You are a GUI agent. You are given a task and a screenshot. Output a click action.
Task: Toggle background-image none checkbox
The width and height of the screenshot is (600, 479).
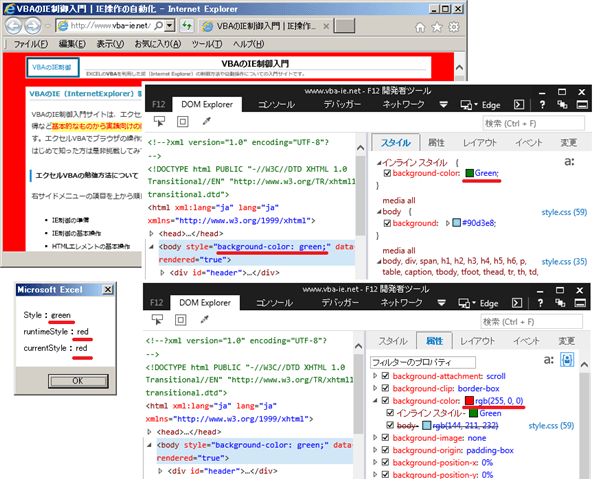(386, 438)
